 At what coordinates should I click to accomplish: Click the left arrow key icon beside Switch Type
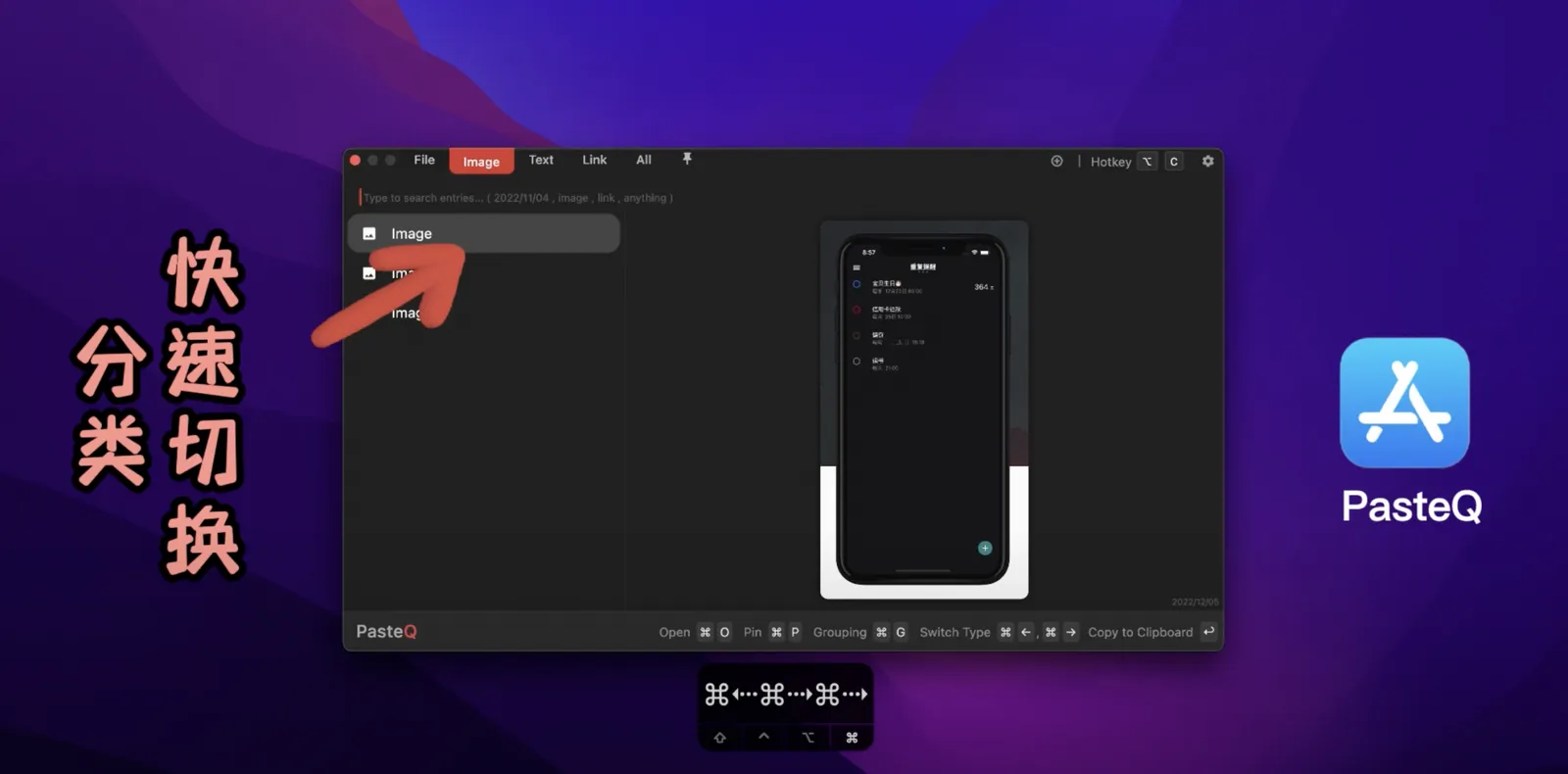tap(1025, 632)
